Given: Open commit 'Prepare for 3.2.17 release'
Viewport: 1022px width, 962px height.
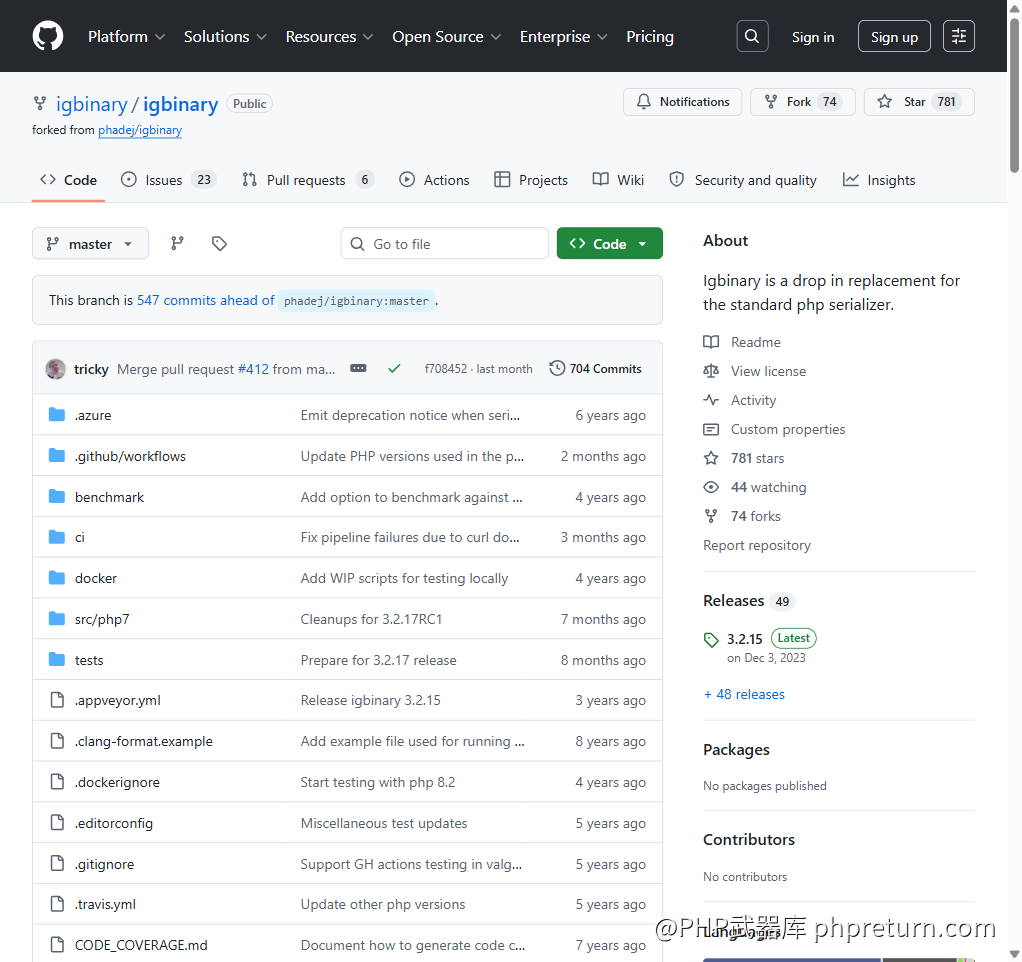Looking at the screenshot, I should point(379,660).
